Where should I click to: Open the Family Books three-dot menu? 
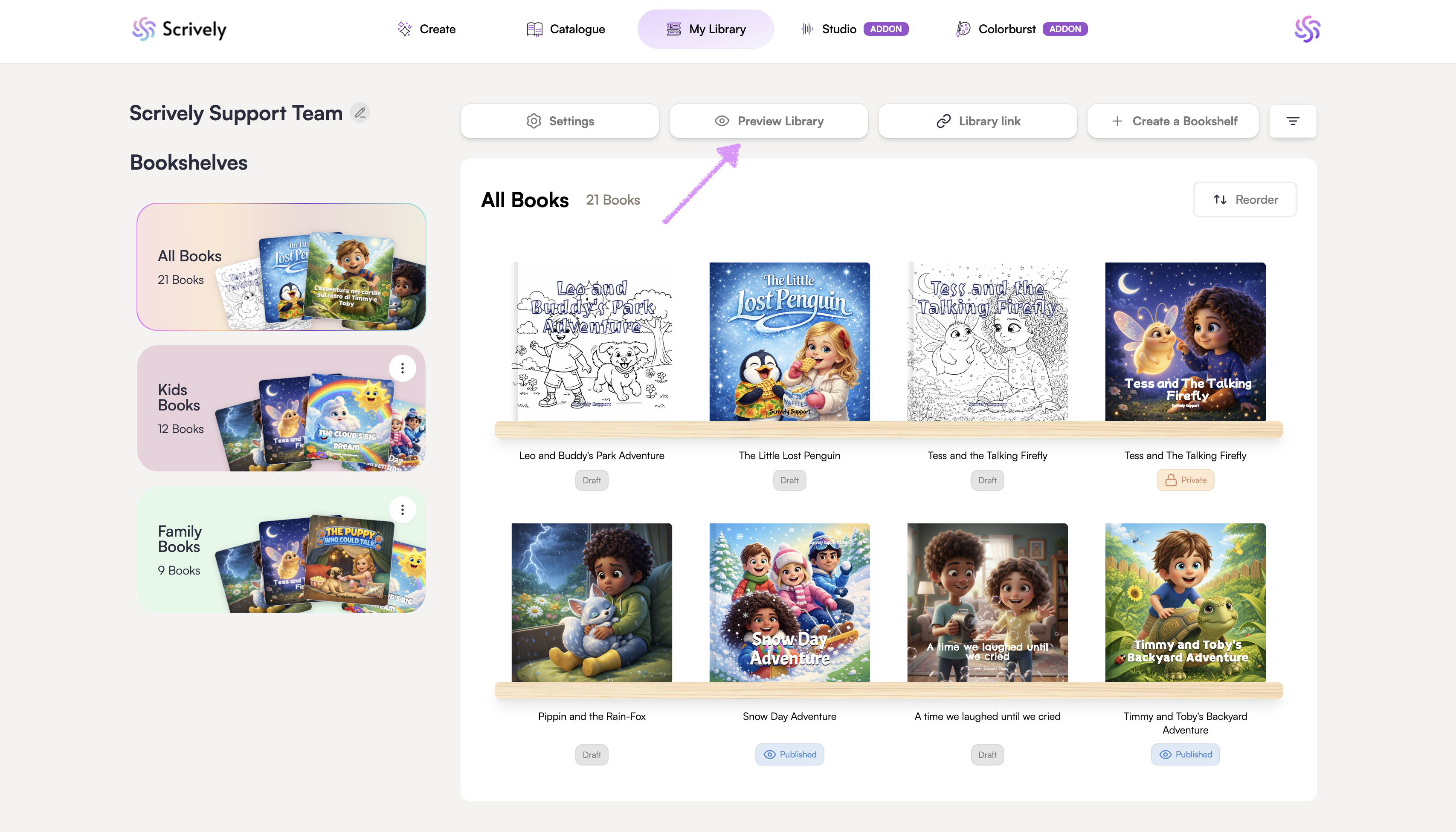point(403,510)
